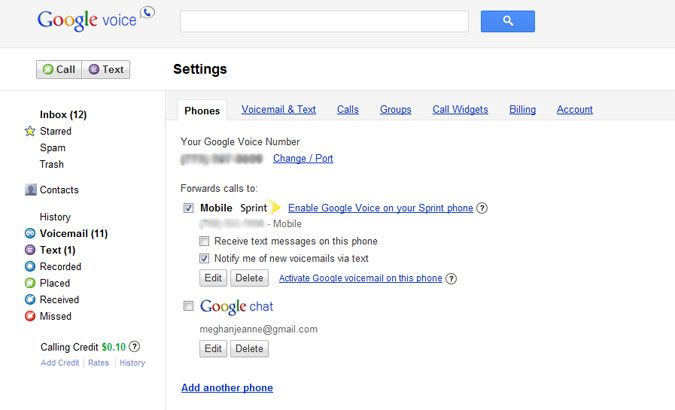Image resolution: width=675 pixels, height=410 pixels.
Task: Enable Receive text messages on this phone
Action: tap(204, 241)
